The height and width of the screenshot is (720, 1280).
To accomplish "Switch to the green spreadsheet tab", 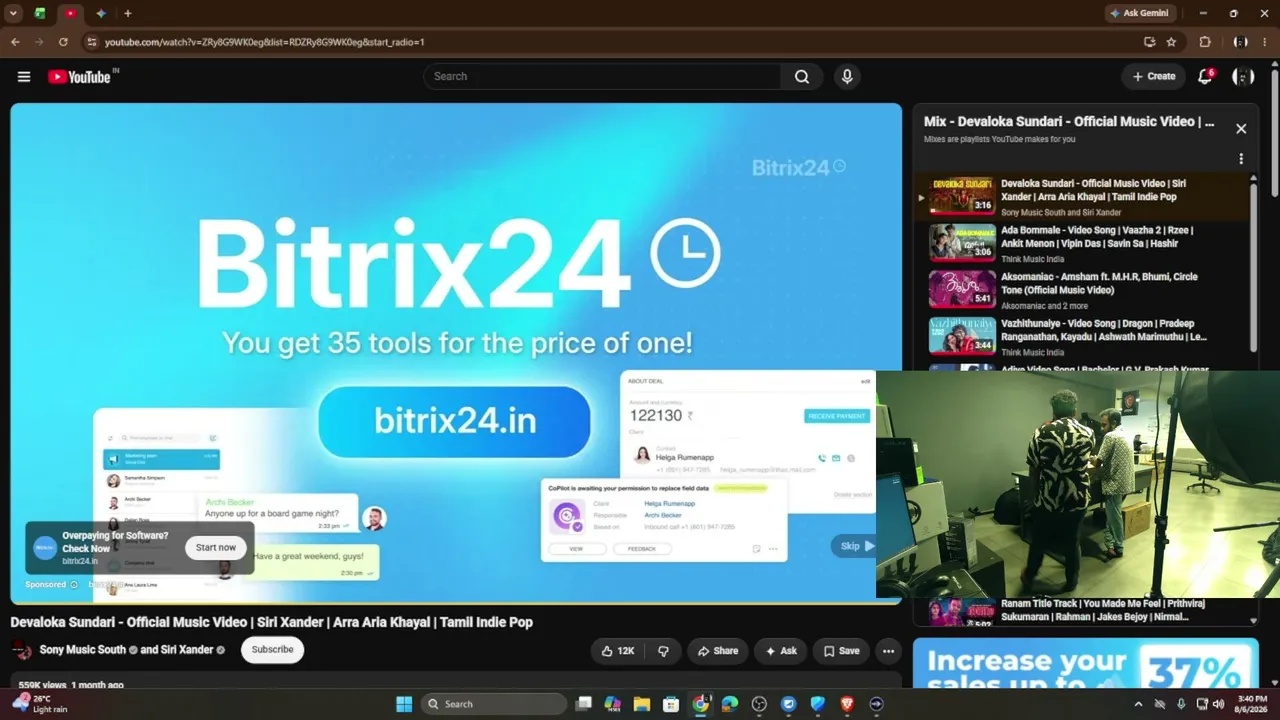I will pos(40,14).
